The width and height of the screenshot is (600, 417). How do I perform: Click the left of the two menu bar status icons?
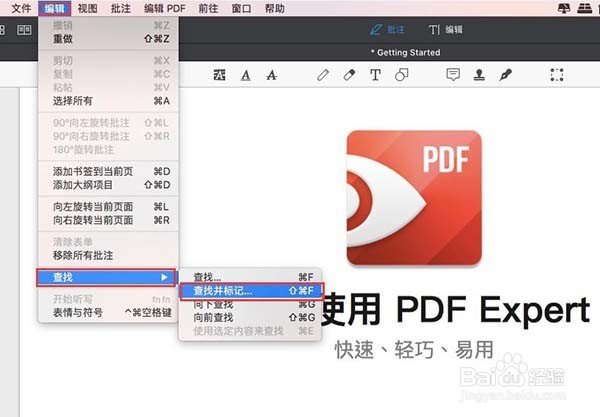click(x=564, y=8)
